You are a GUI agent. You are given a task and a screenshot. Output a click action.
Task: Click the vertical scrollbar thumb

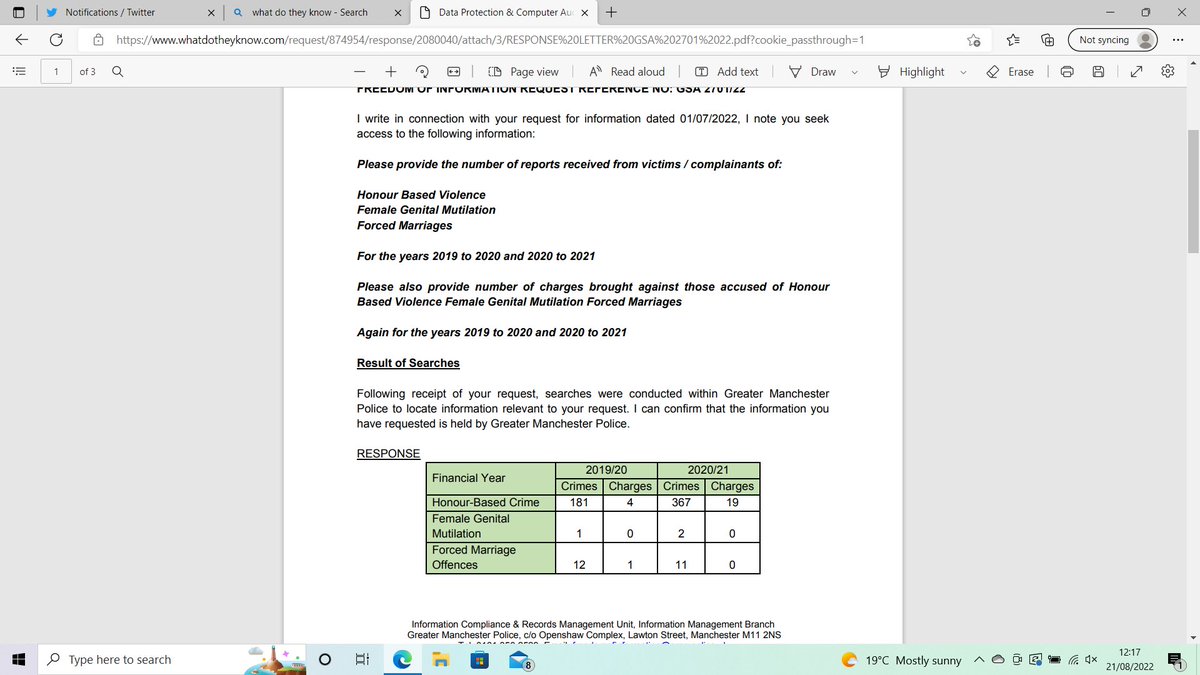(1192, 190)
